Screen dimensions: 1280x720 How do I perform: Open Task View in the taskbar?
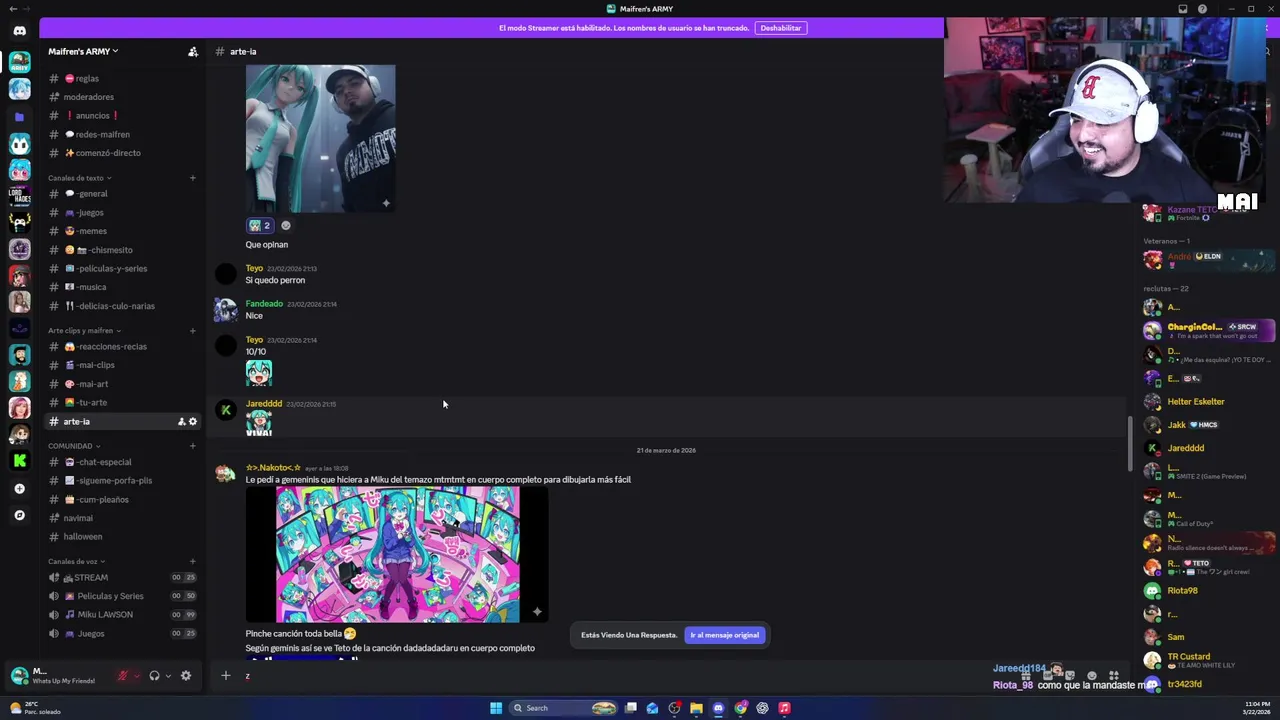(x=631, y=708)
